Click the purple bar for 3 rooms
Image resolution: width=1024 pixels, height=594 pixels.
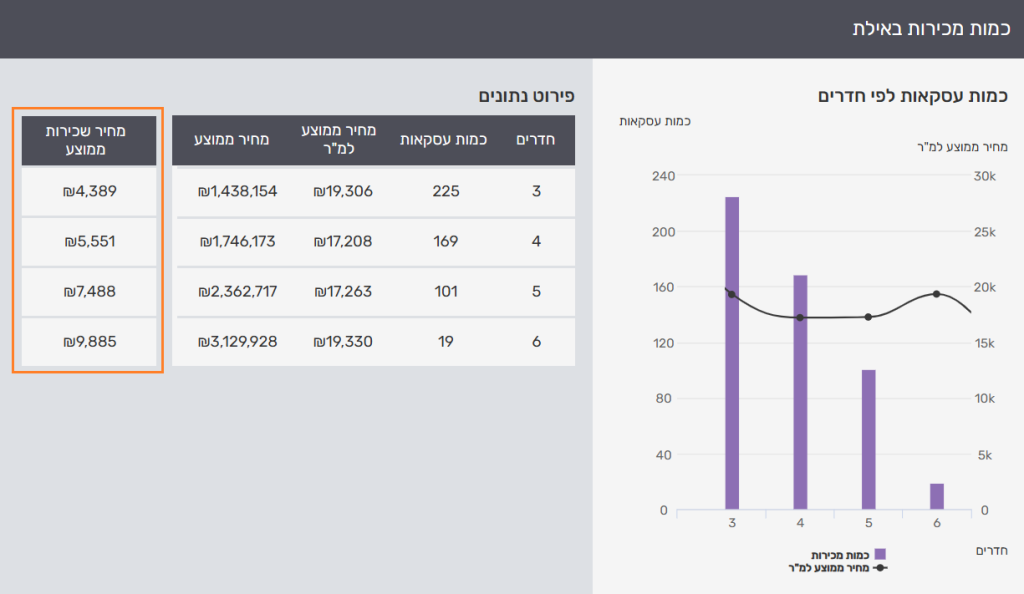click(732, 353)
